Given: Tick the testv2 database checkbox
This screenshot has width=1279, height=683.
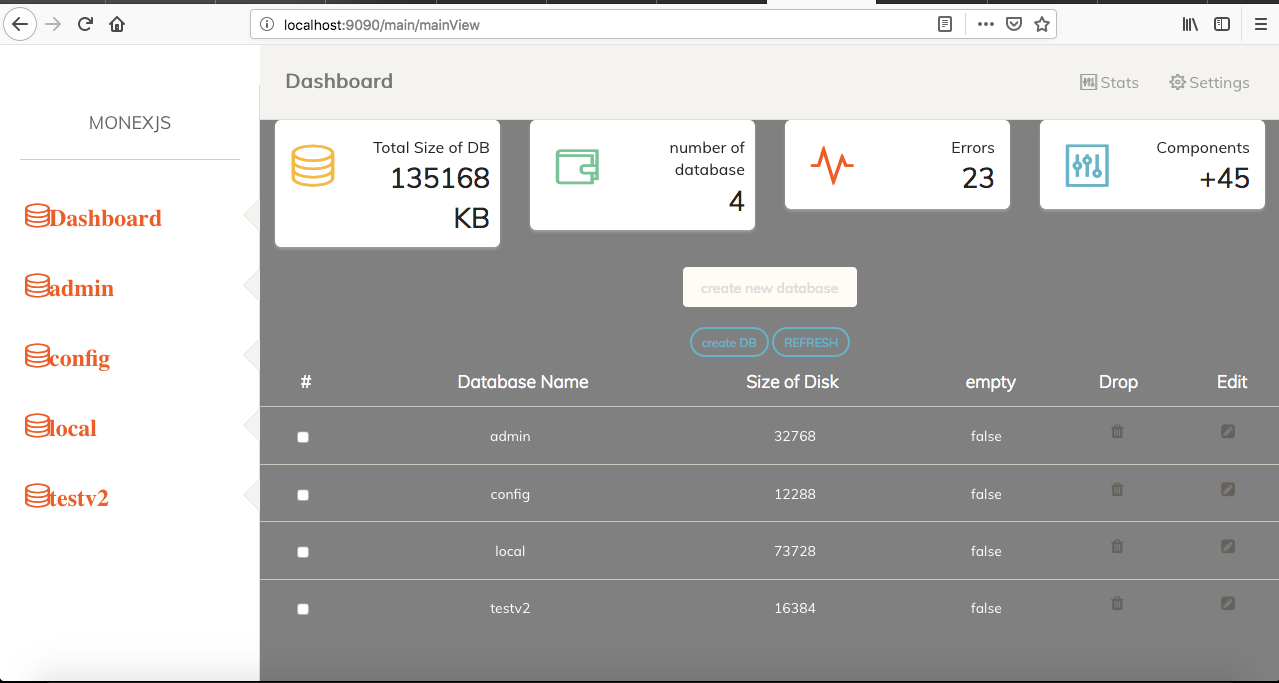Looking at the screenshot, I should 303,609.
